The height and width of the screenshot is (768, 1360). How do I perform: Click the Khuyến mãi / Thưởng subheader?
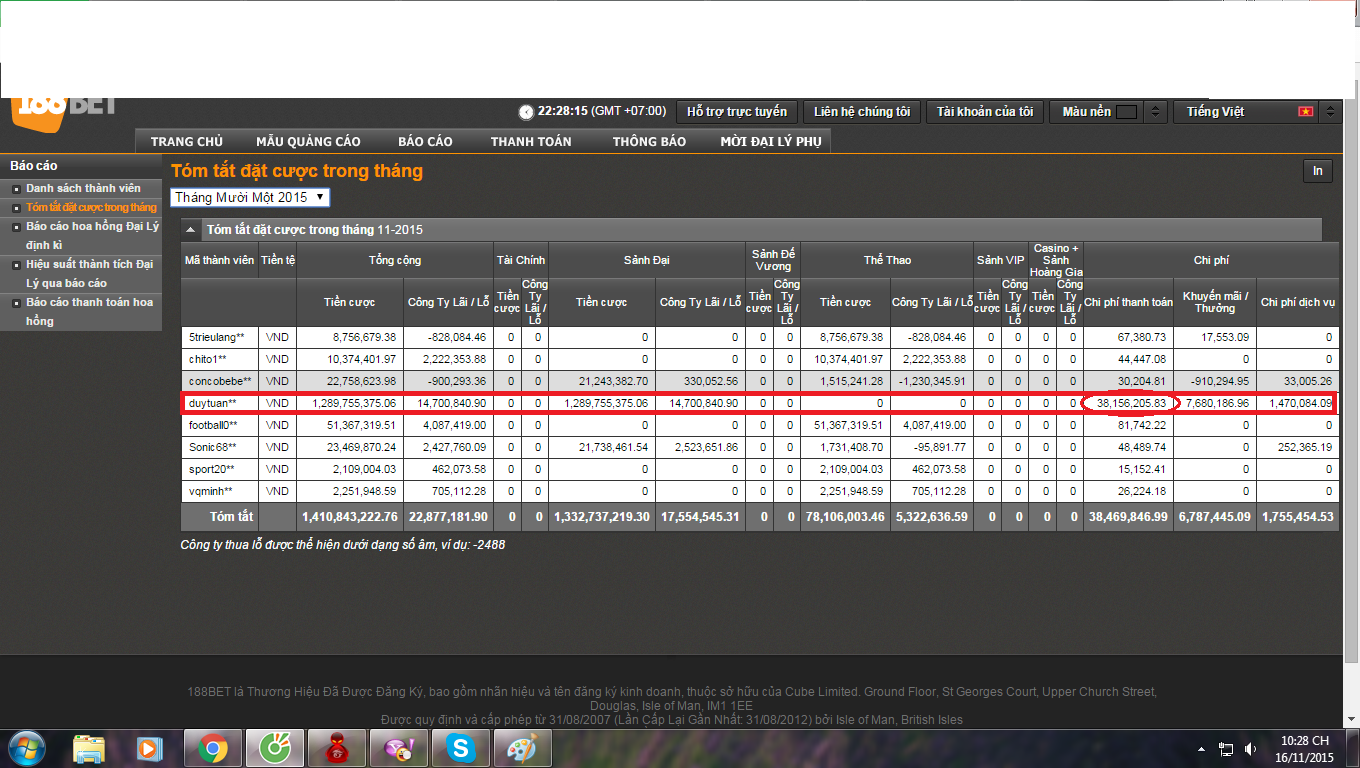tap(1215, 302)
